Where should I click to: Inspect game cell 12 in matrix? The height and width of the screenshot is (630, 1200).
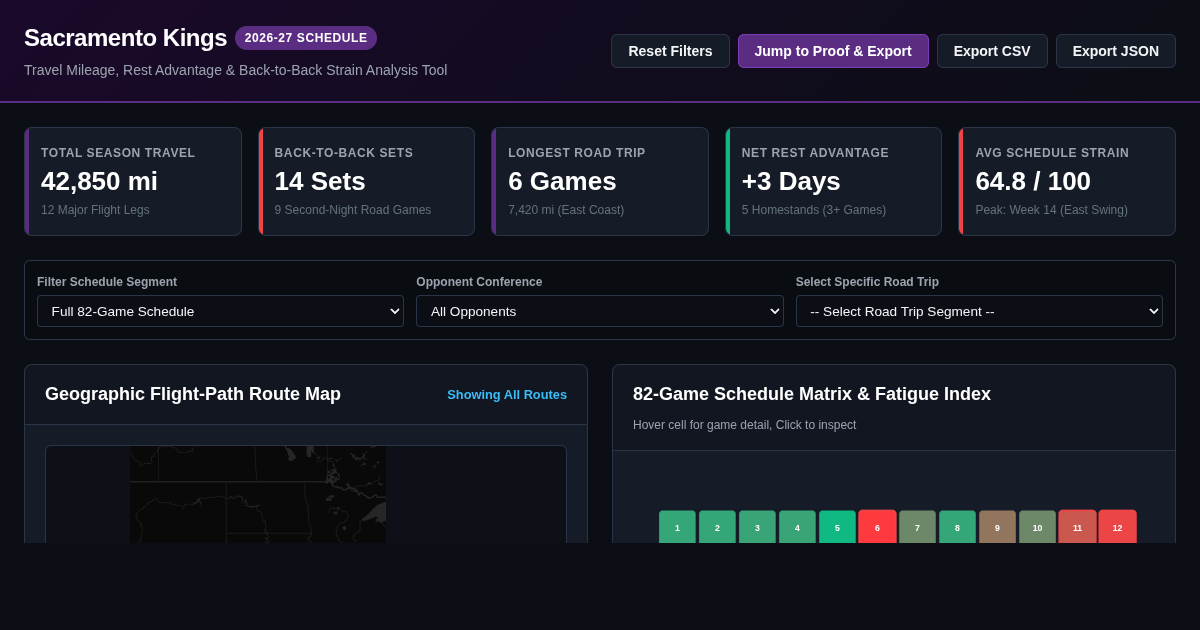(1117, 527)
